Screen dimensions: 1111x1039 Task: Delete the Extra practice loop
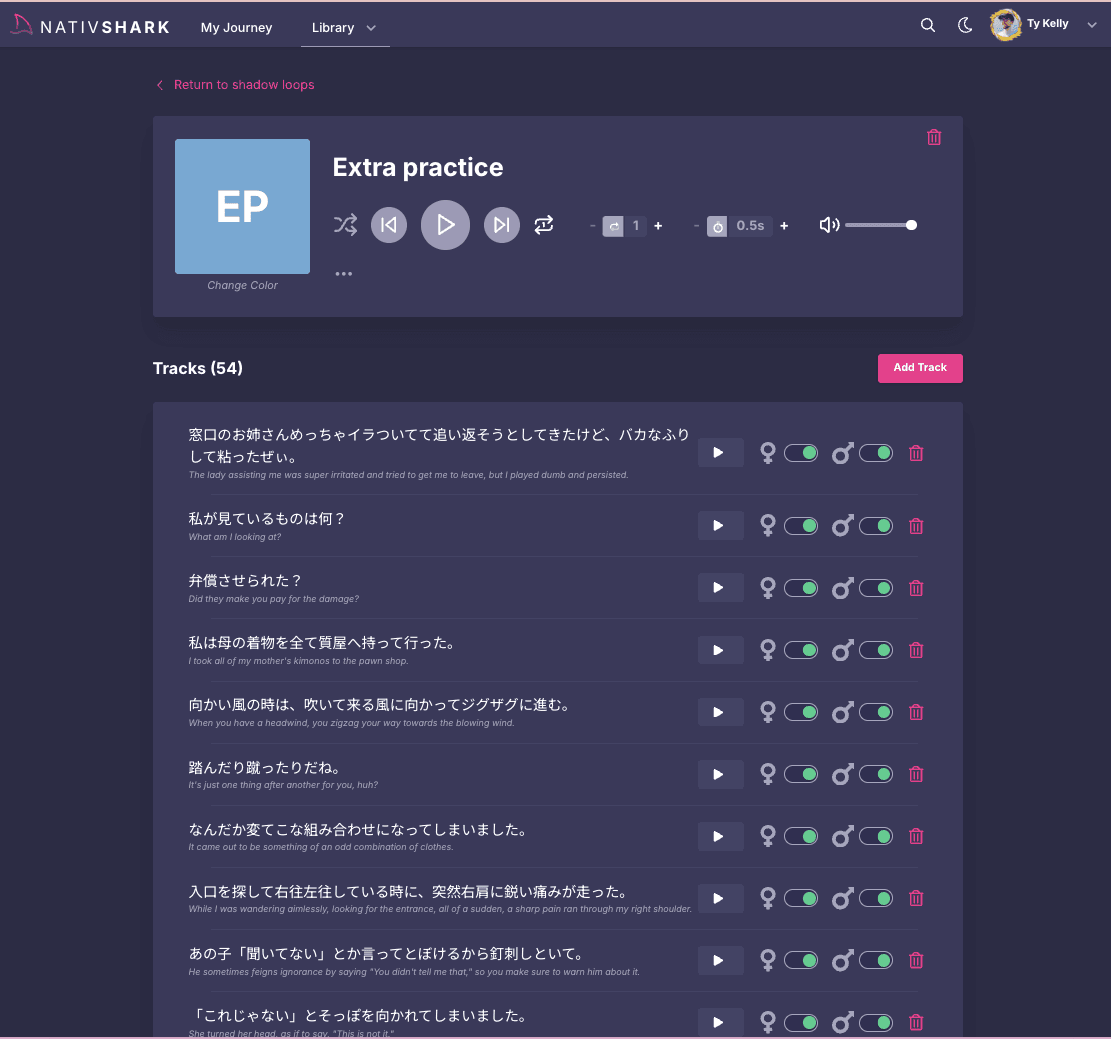[934, 137]
